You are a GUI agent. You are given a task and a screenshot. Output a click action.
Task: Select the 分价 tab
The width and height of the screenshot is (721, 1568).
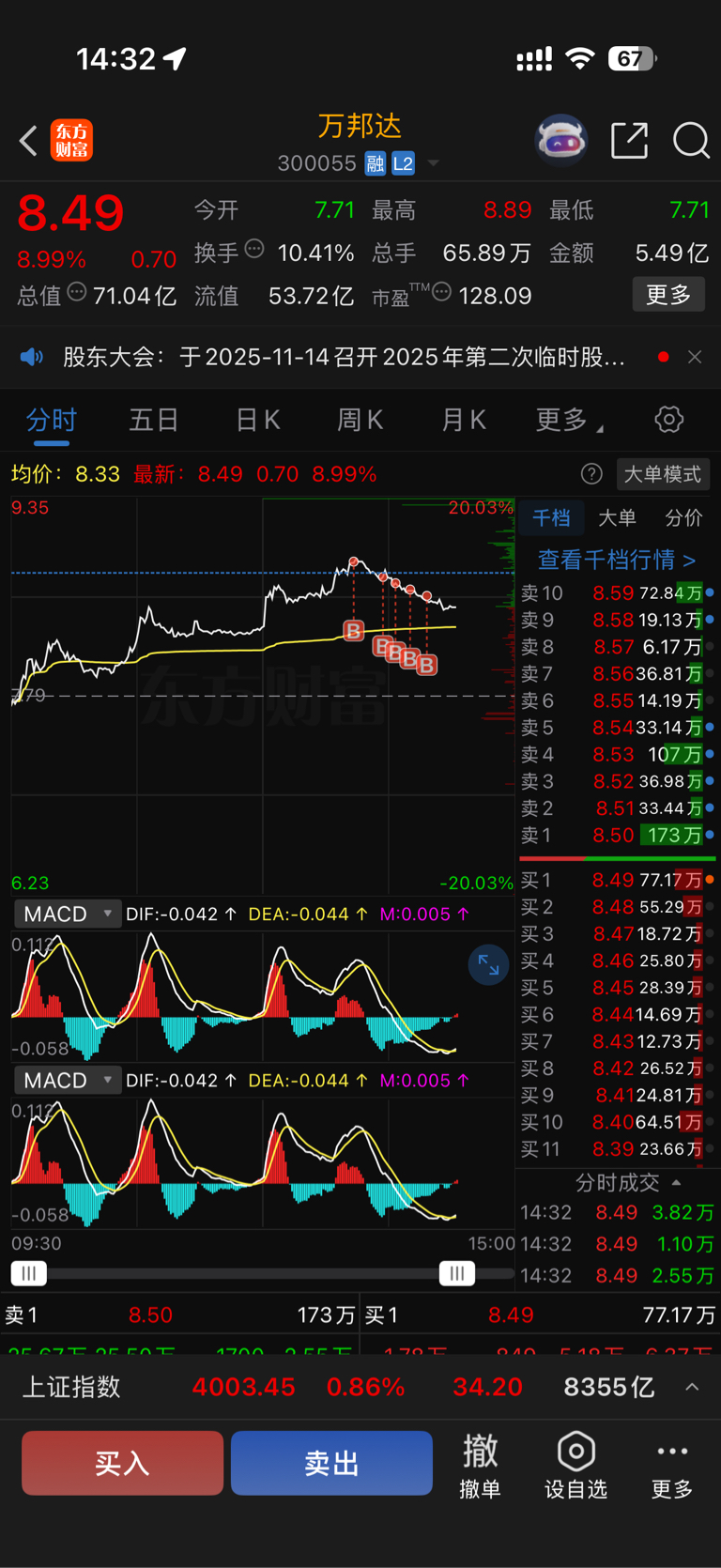pos(683,517)
